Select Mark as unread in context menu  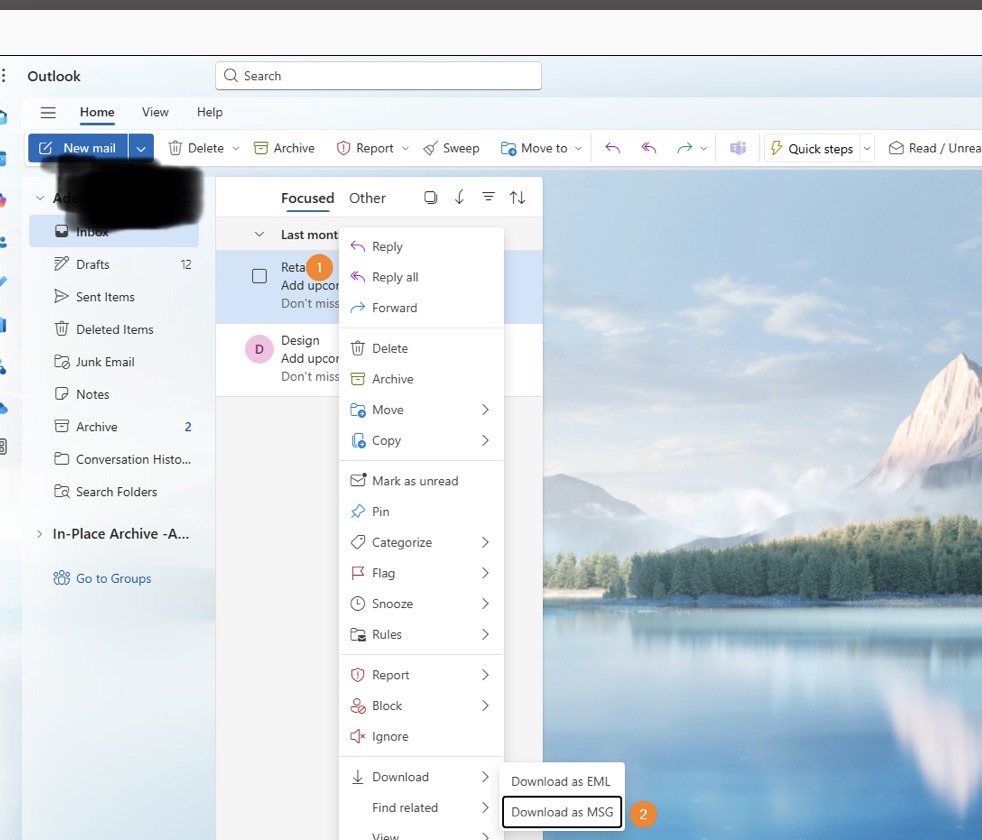click(x=421, y=481)
